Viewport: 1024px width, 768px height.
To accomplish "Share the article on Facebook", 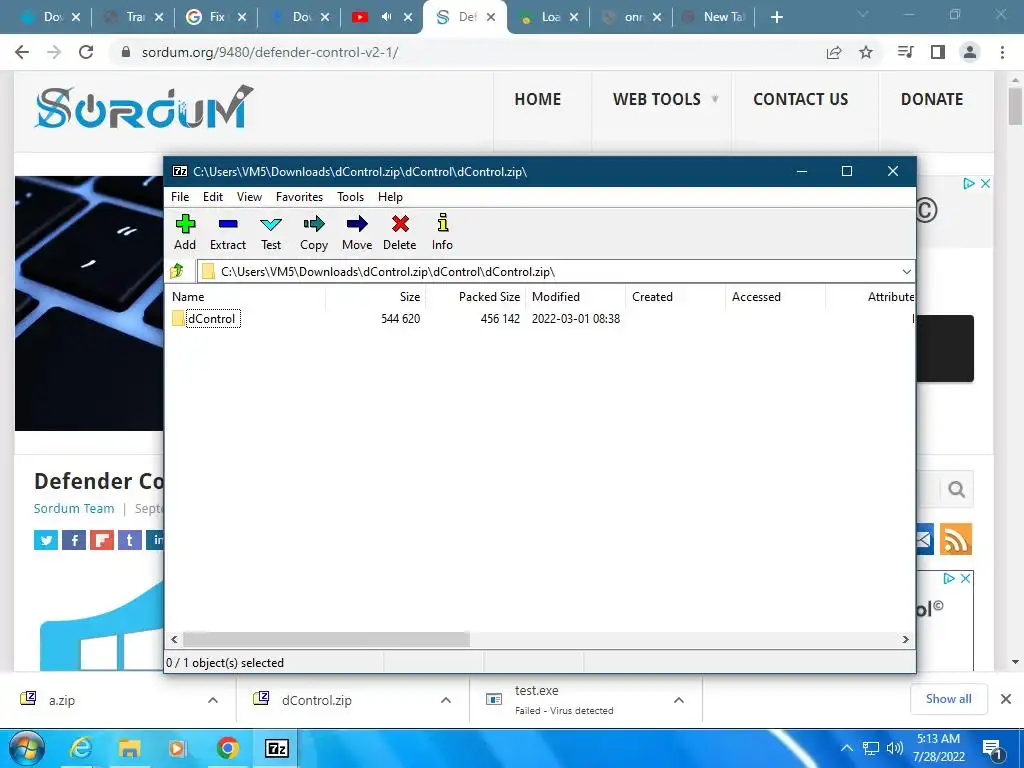I will (x=74, y=540).
